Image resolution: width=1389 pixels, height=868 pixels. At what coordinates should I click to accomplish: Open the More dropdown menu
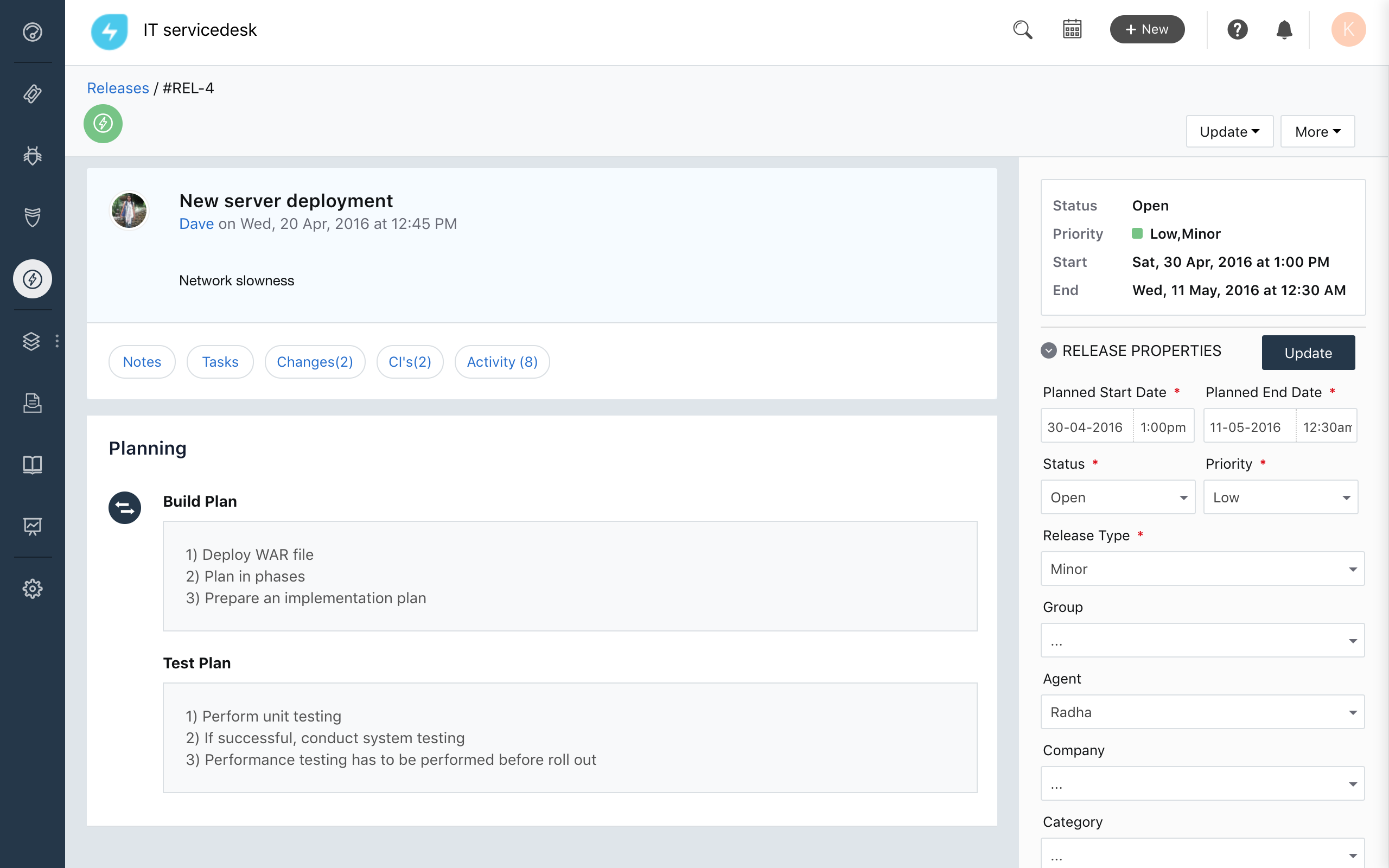[1317, 131]
